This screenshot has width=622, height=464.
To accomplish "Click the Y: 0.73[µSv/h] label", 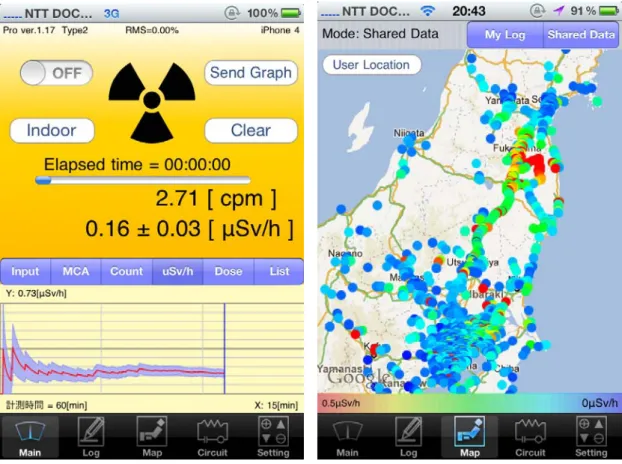I will coord(36,293).
